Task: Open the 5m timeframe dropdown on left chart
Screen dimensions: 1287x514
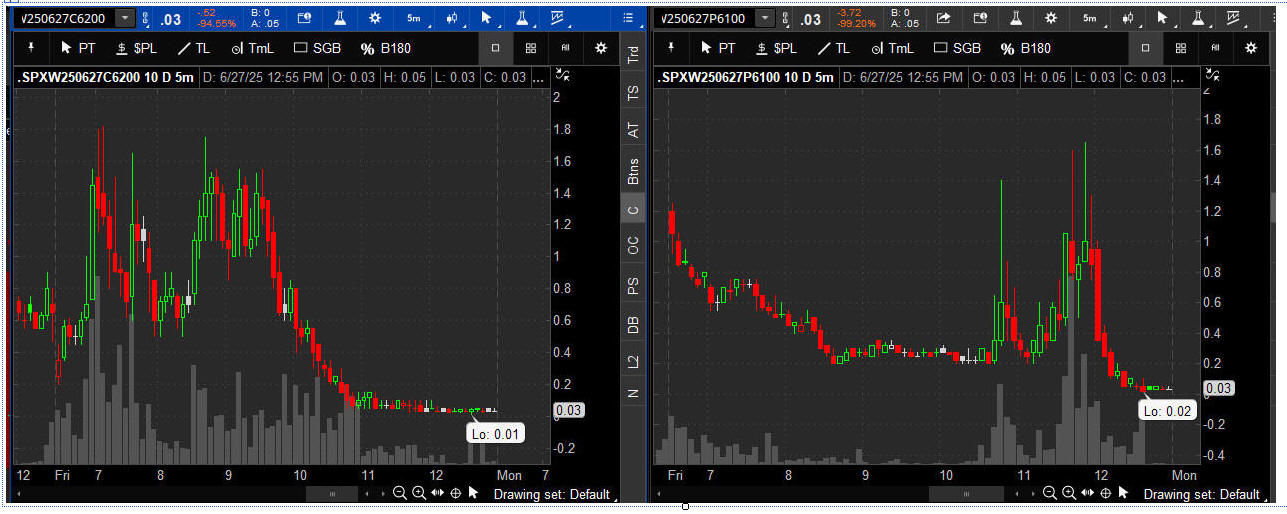Action: (414, 18)
